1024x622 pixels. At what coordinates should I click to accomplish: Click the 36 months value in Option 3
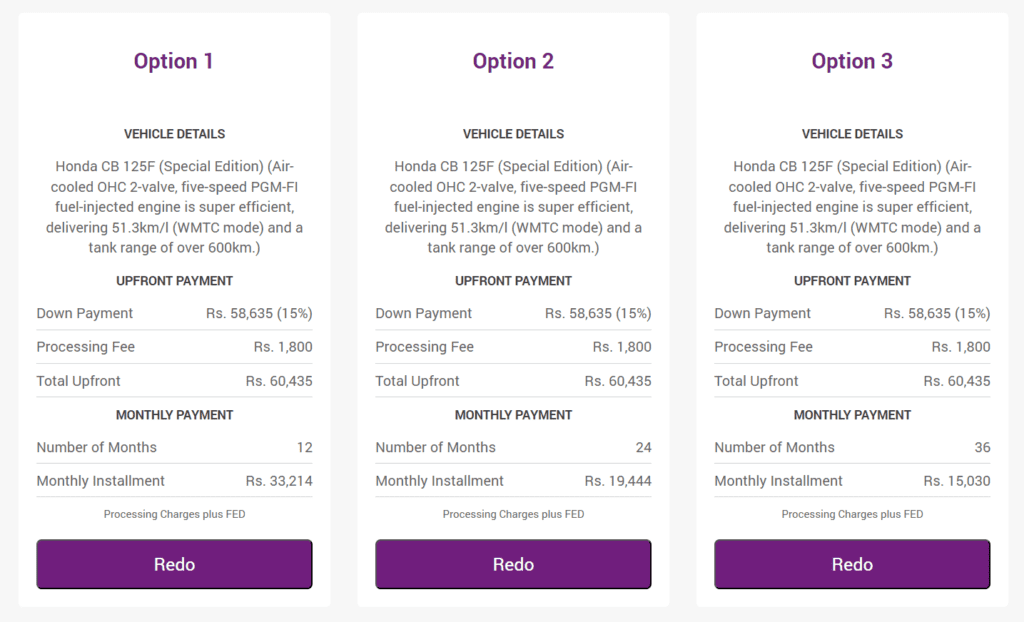coord(982,448)
